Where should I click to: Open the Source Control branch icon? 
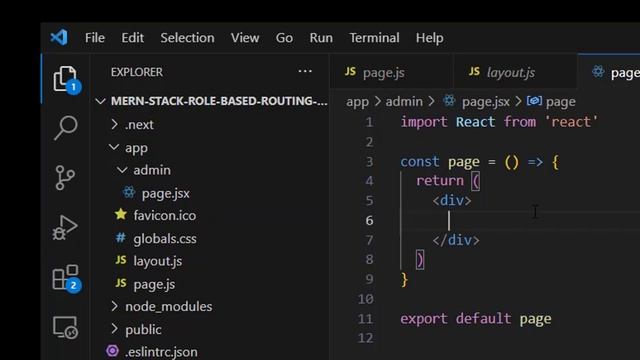tap(65, 178)
